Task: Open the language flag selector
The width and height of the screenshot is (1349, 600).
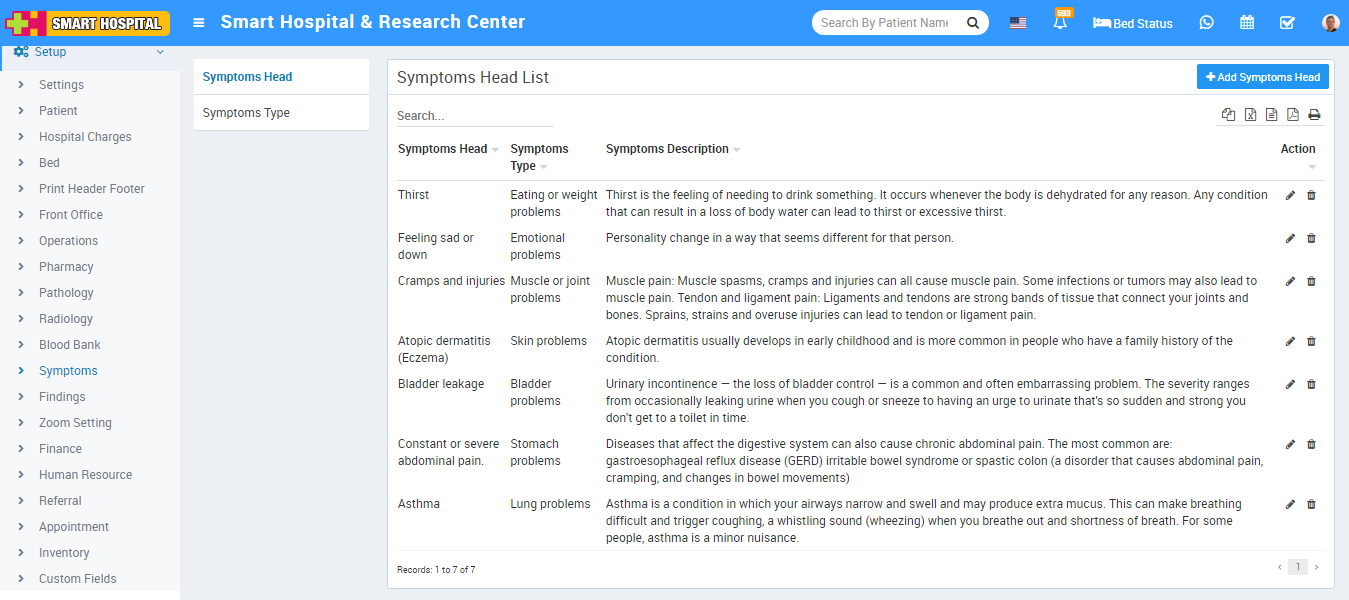Action: click(x=1017, y=23)
